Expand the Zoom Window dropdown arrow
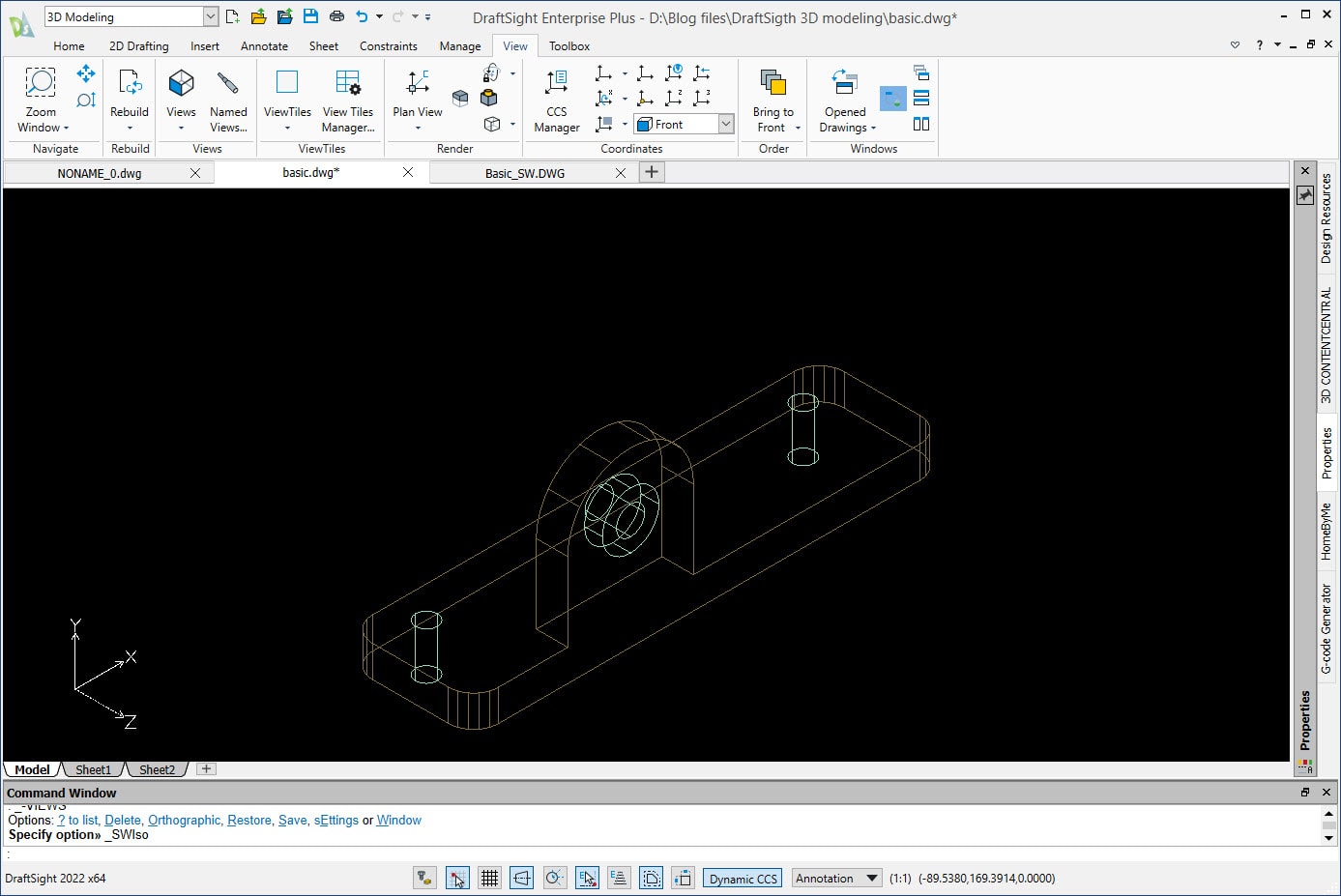The width and height of the screenshot is (1341, 896). point(66,128)
